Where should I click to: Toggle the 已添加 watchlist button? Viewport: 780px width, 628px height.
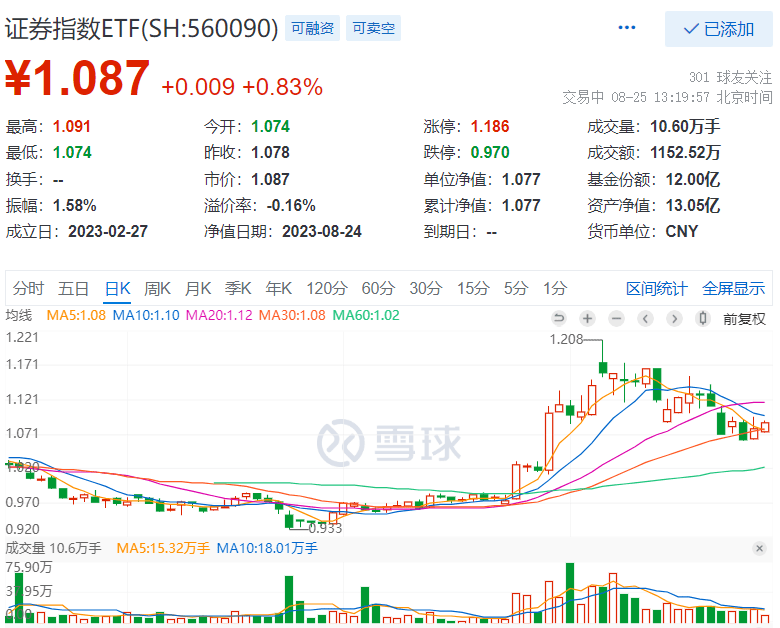[718, 29]
